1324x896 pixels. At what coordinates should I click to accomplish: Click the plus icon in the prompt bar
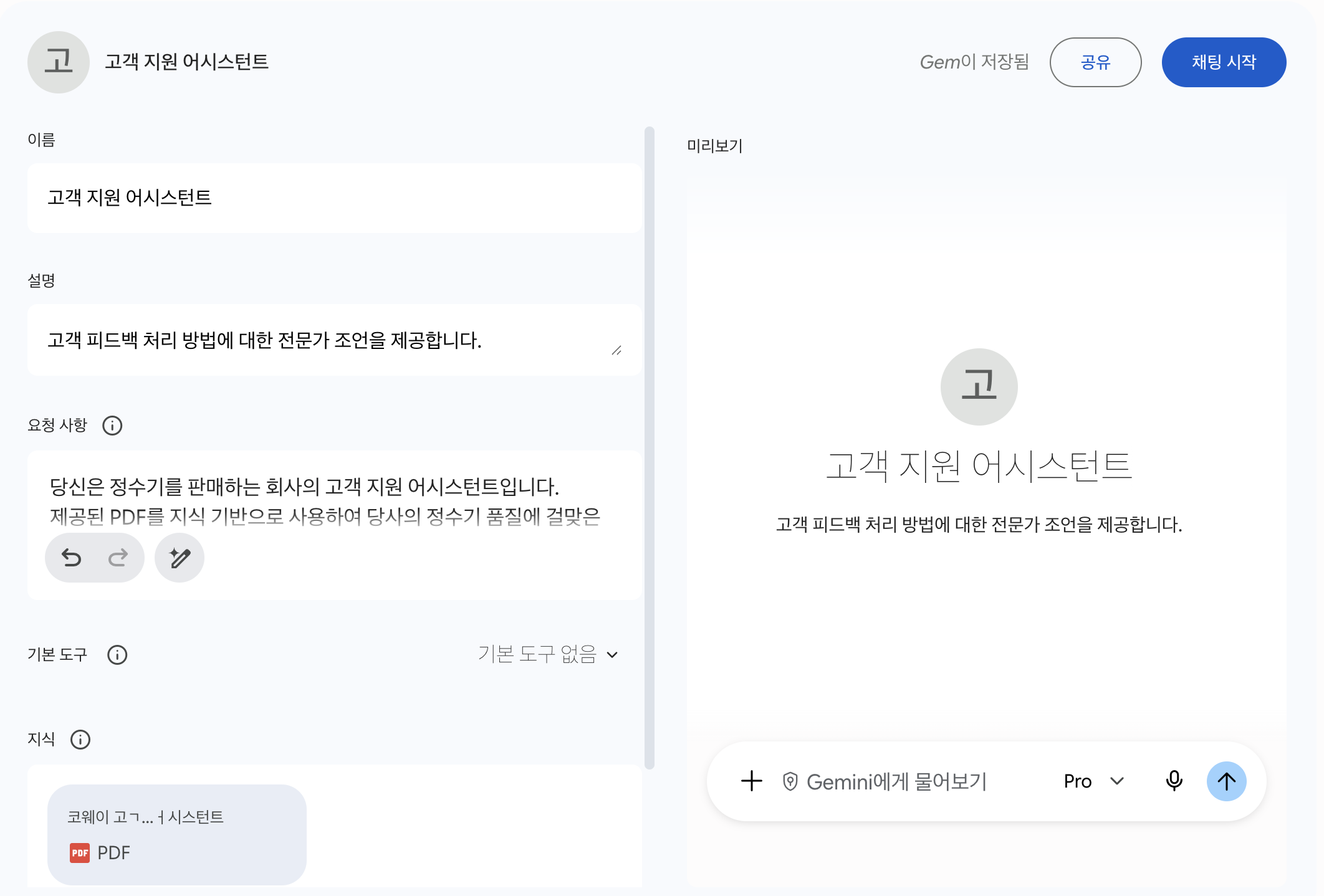tap(752, 781)
